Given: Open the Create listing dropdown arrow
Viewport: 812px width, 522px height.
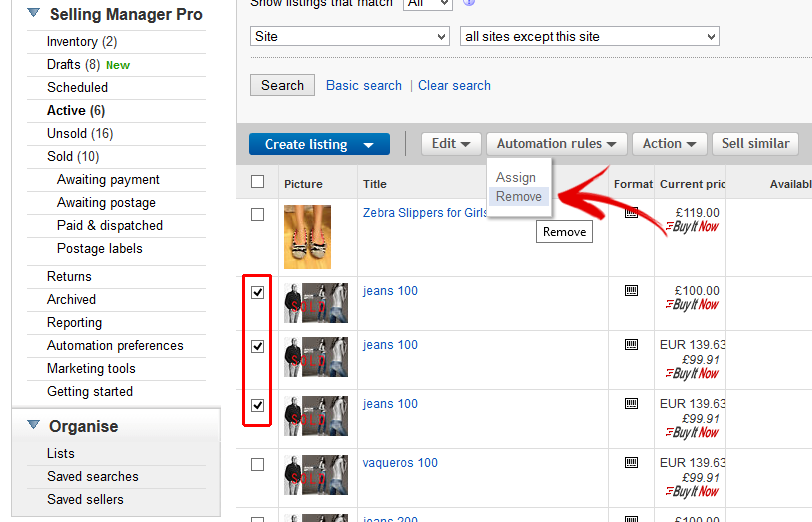Looking at the screenshot, I should 369,145.
